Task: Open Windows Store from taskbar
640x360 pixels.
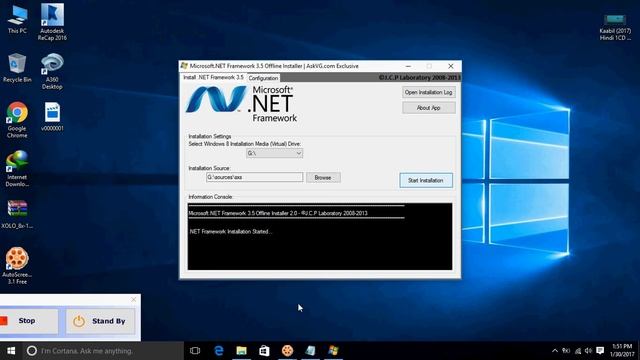Action: pyautogui.click(x=264, y=351)
